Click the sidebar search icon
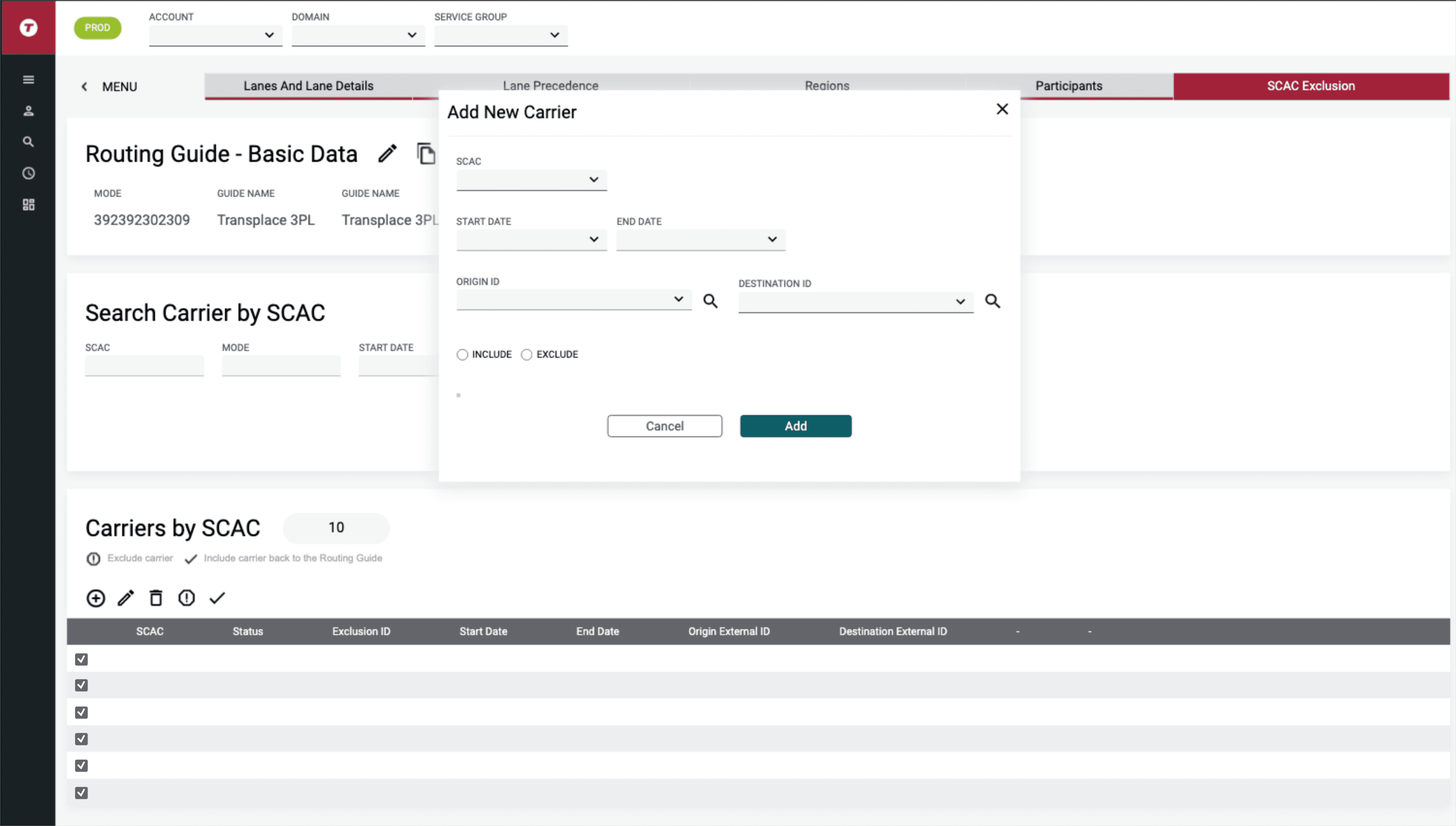1456x826 pixels. point(28,142)
